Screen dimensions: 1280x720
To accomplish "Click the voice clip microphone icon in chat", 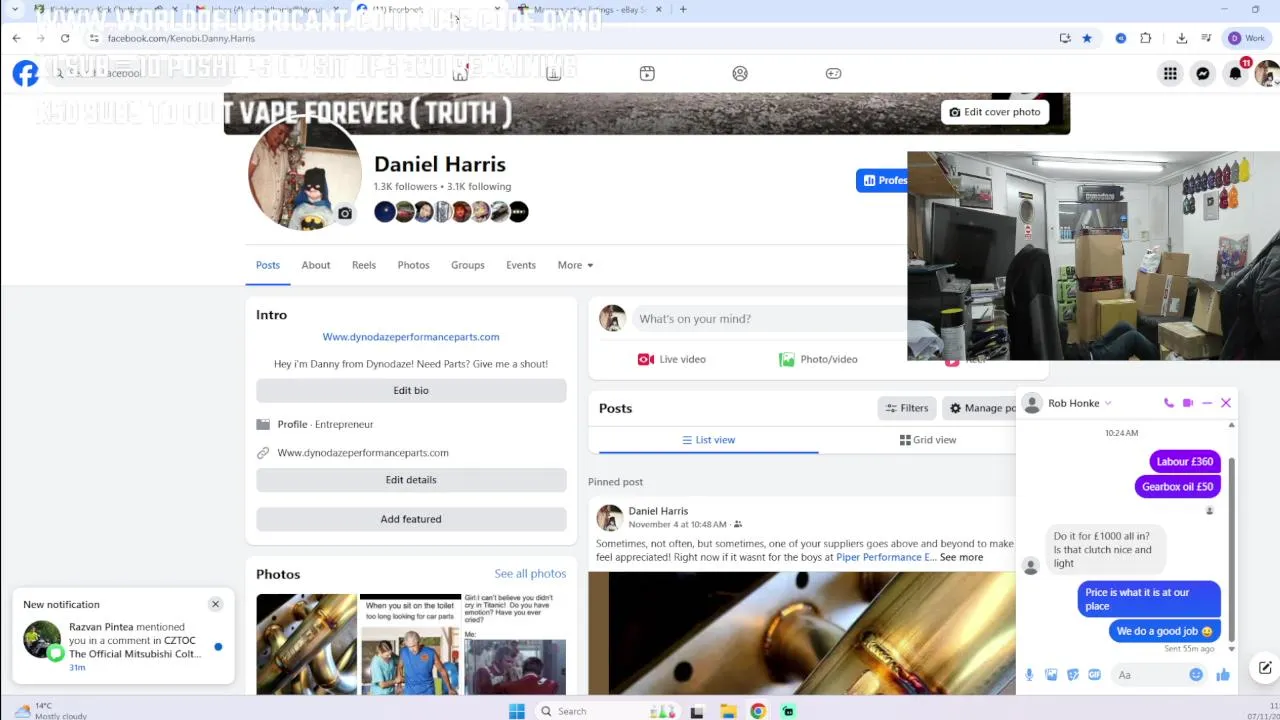I will coord(1029,675).
